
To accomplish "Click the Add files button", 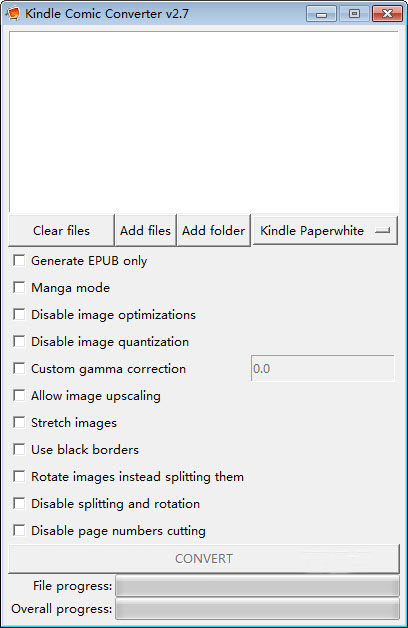I will [x=145, y=230].
